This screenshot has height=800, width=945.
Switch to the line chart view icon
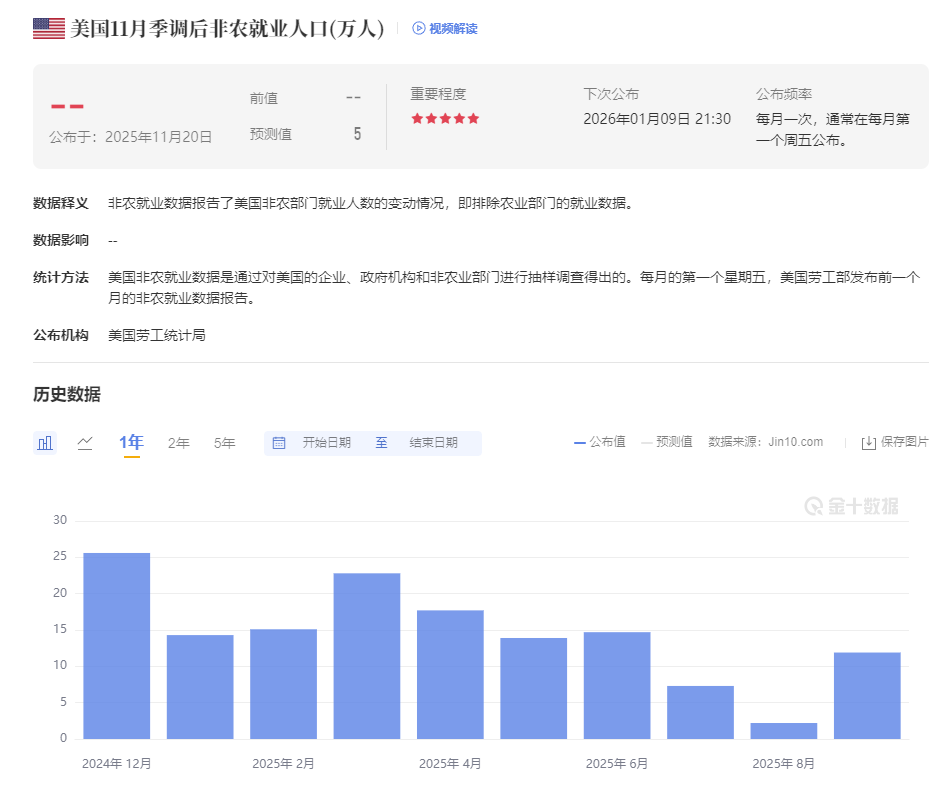coord(86,441)
